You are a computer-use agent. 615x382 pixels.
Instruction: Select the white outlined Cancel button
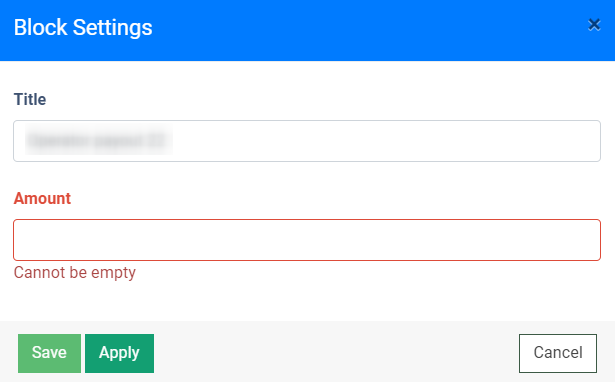click(x=558, y=353)
